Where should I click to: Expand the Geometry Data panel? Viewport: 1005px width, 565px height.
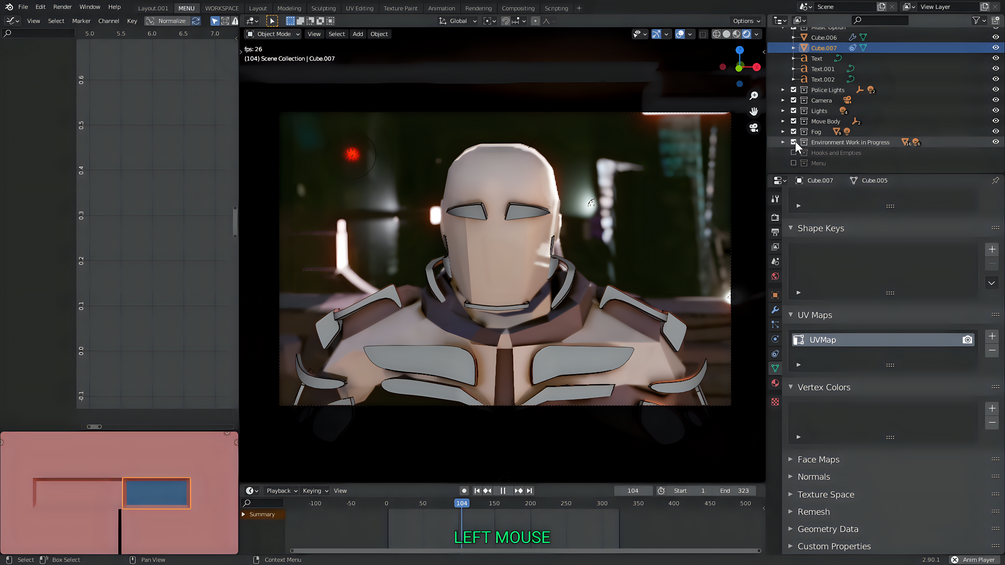click(790, 529)
